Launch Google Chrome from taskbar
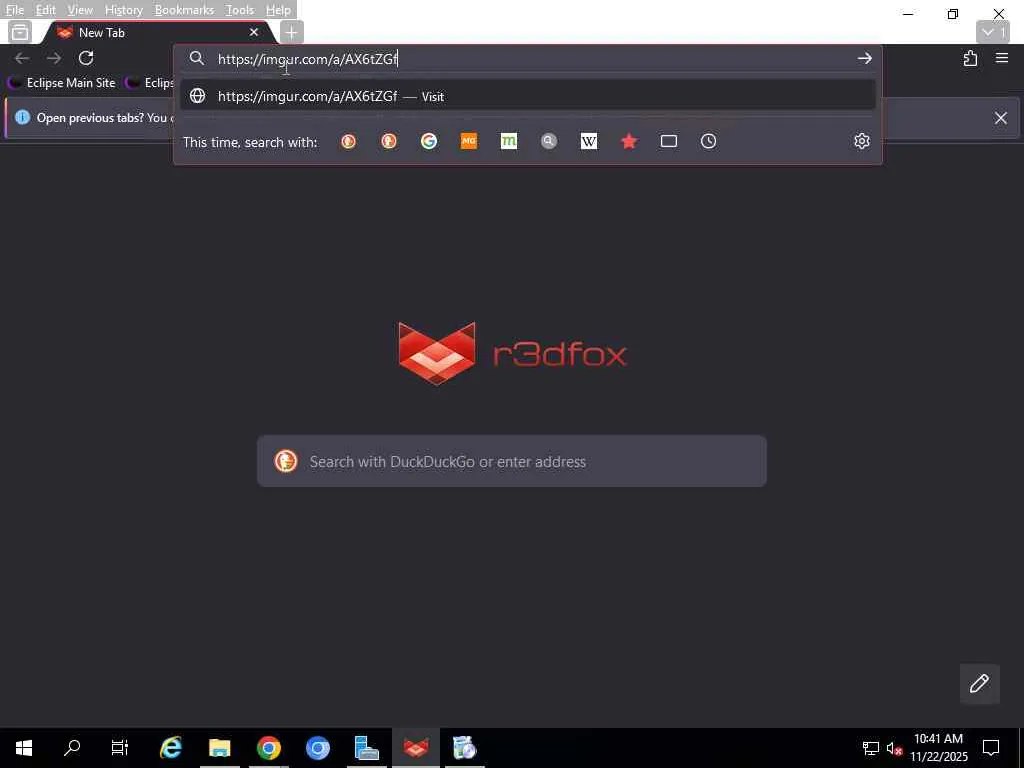1024x768 pixels. (x=268, y=748)
